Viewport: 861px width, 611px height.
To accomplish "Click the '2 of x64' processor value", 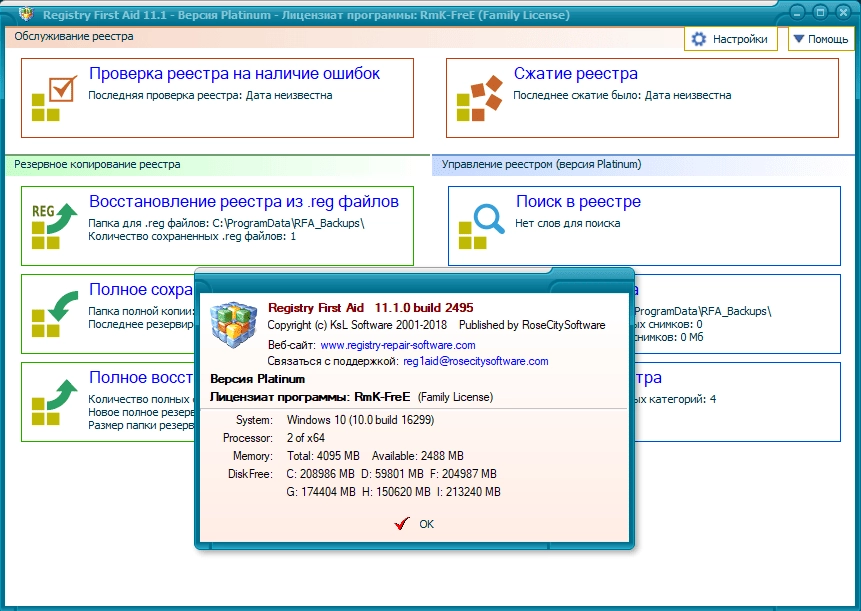I will point(305,438).
